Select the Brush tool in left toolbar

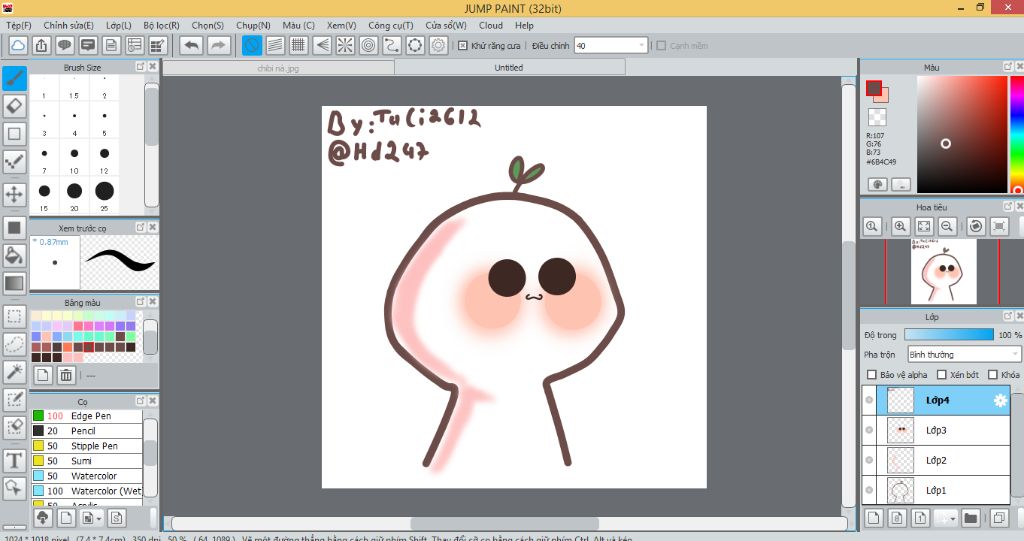pyautogui.click(x=14, y=78)
